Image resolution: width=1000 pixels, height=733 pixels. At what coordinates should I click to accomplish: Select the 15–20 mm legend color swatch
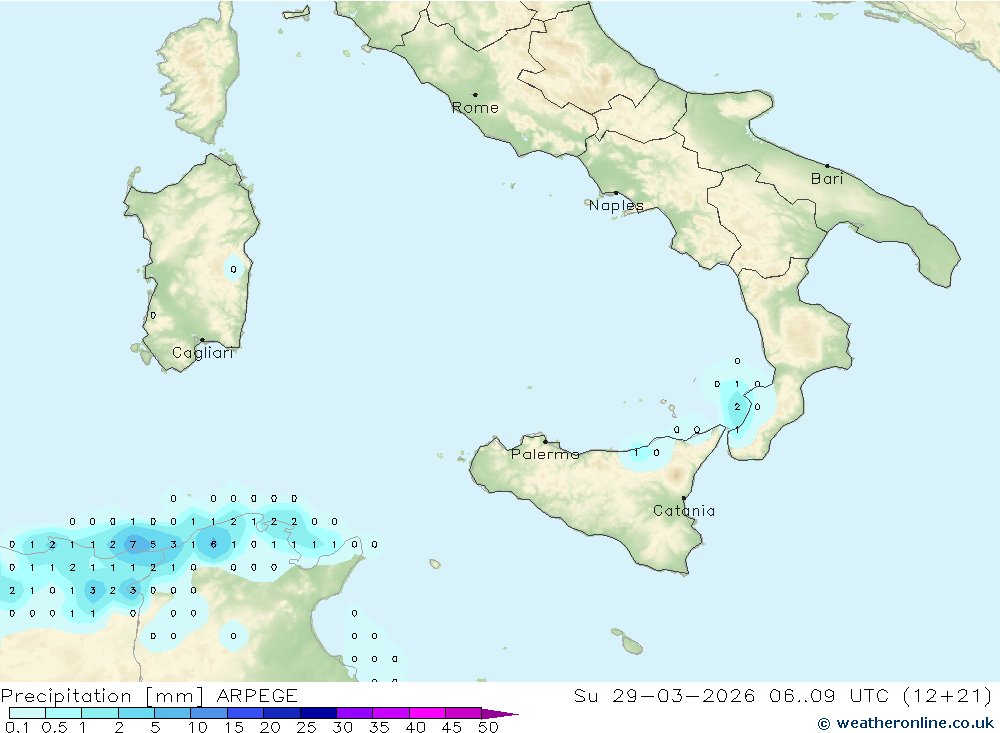pos(245,713)
